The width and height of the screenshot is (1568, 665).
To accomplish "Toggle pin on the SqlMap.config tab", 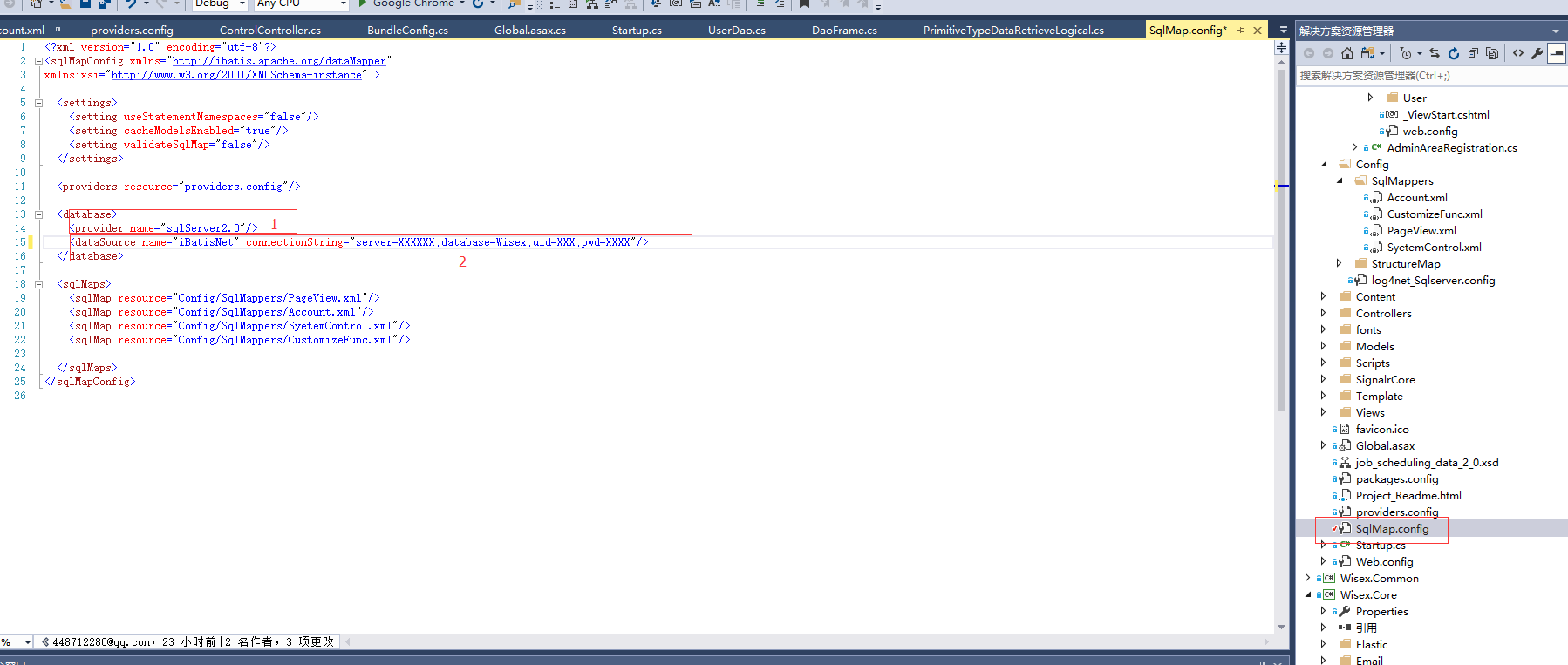I will tap(1241, 31).
